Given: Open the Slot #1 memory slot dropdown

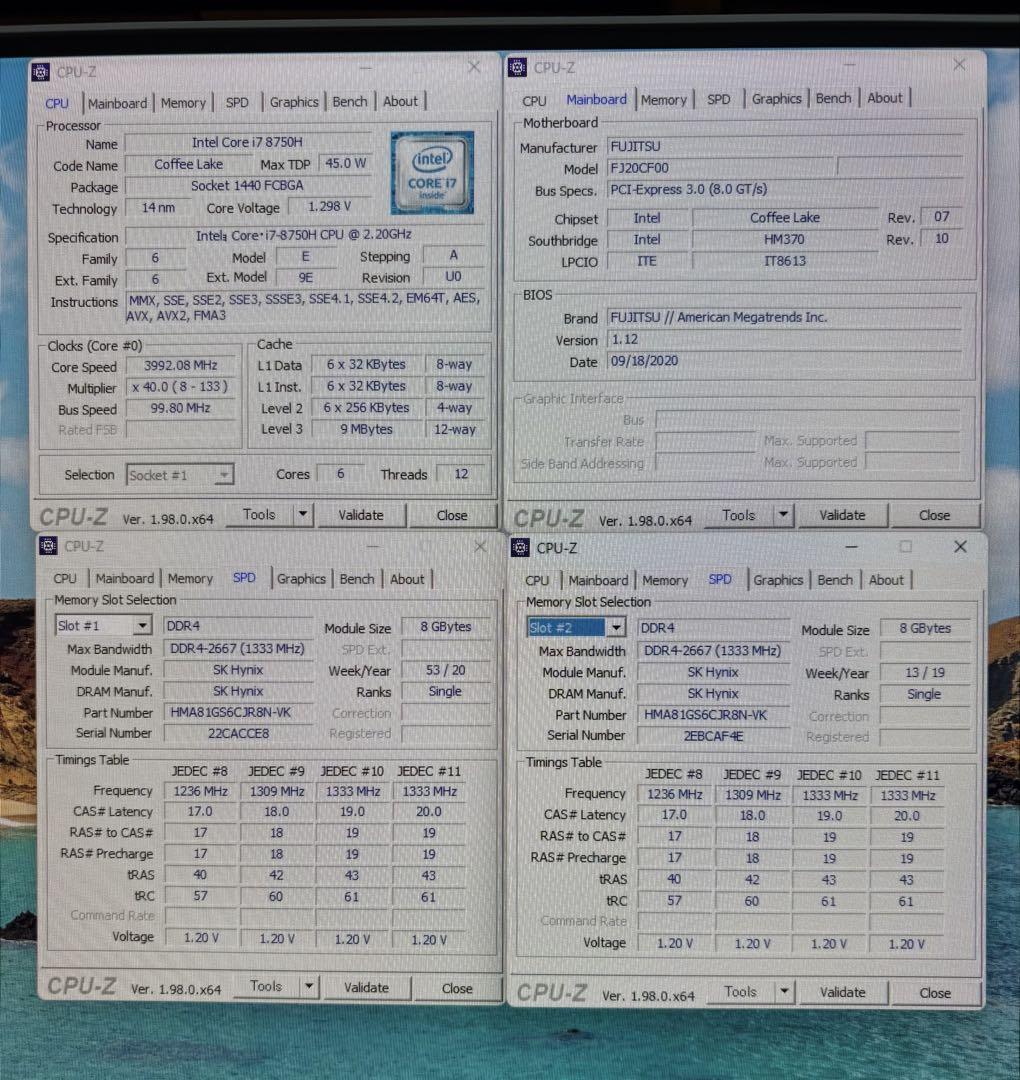Looking at the screenshot, I should tap(142, 625).
